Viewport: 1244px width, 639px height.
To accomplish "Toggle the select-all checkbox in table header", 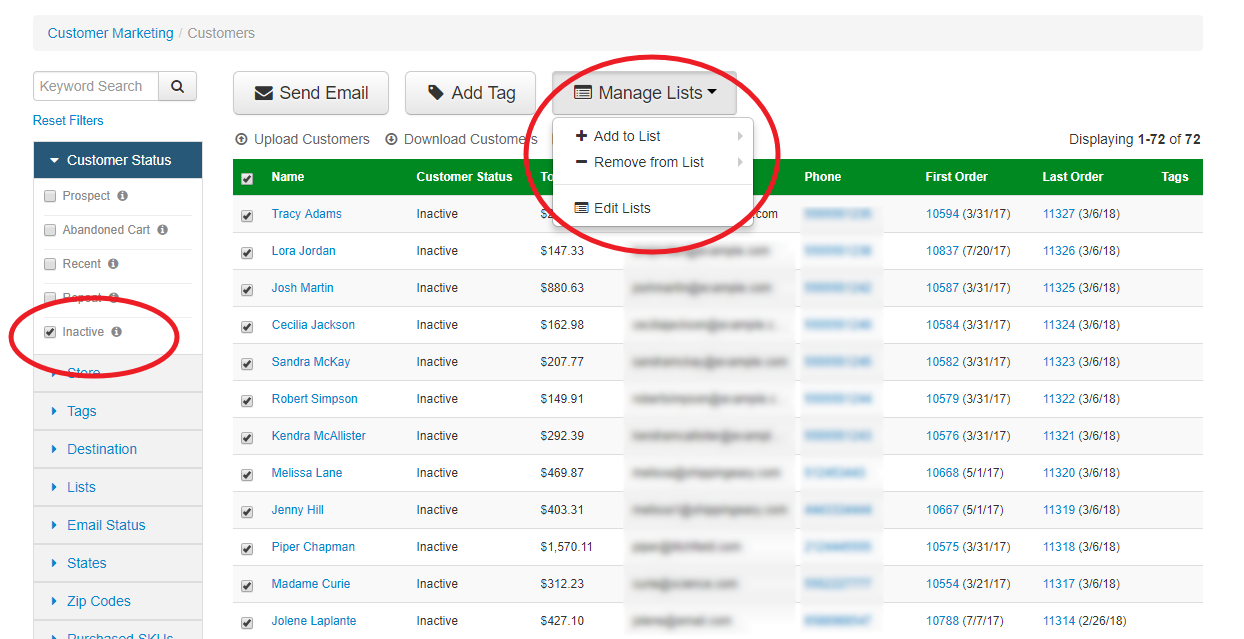I will click(x=247, y=178).
